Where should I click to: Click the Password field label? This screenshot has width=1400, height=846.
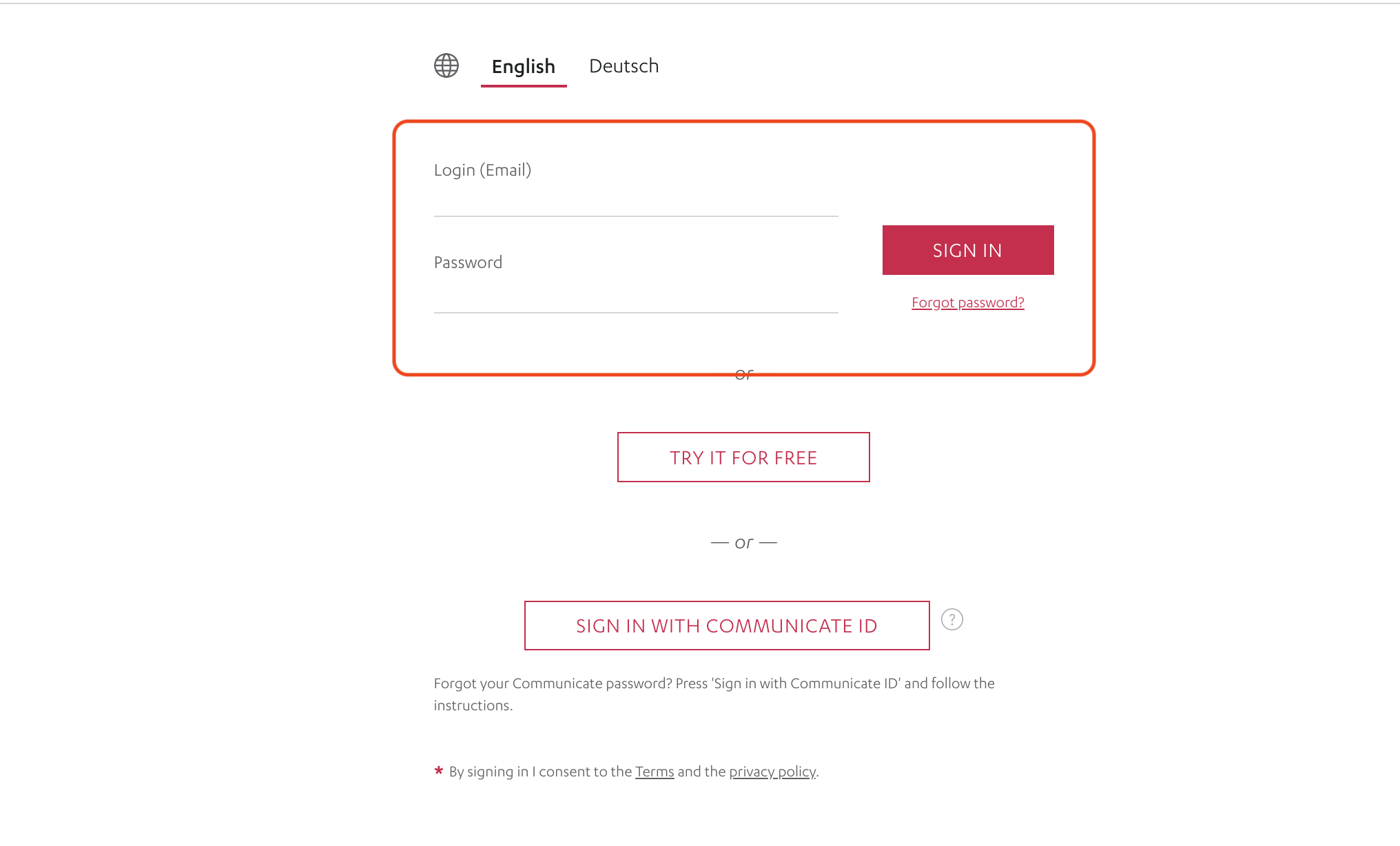(468, 262)
